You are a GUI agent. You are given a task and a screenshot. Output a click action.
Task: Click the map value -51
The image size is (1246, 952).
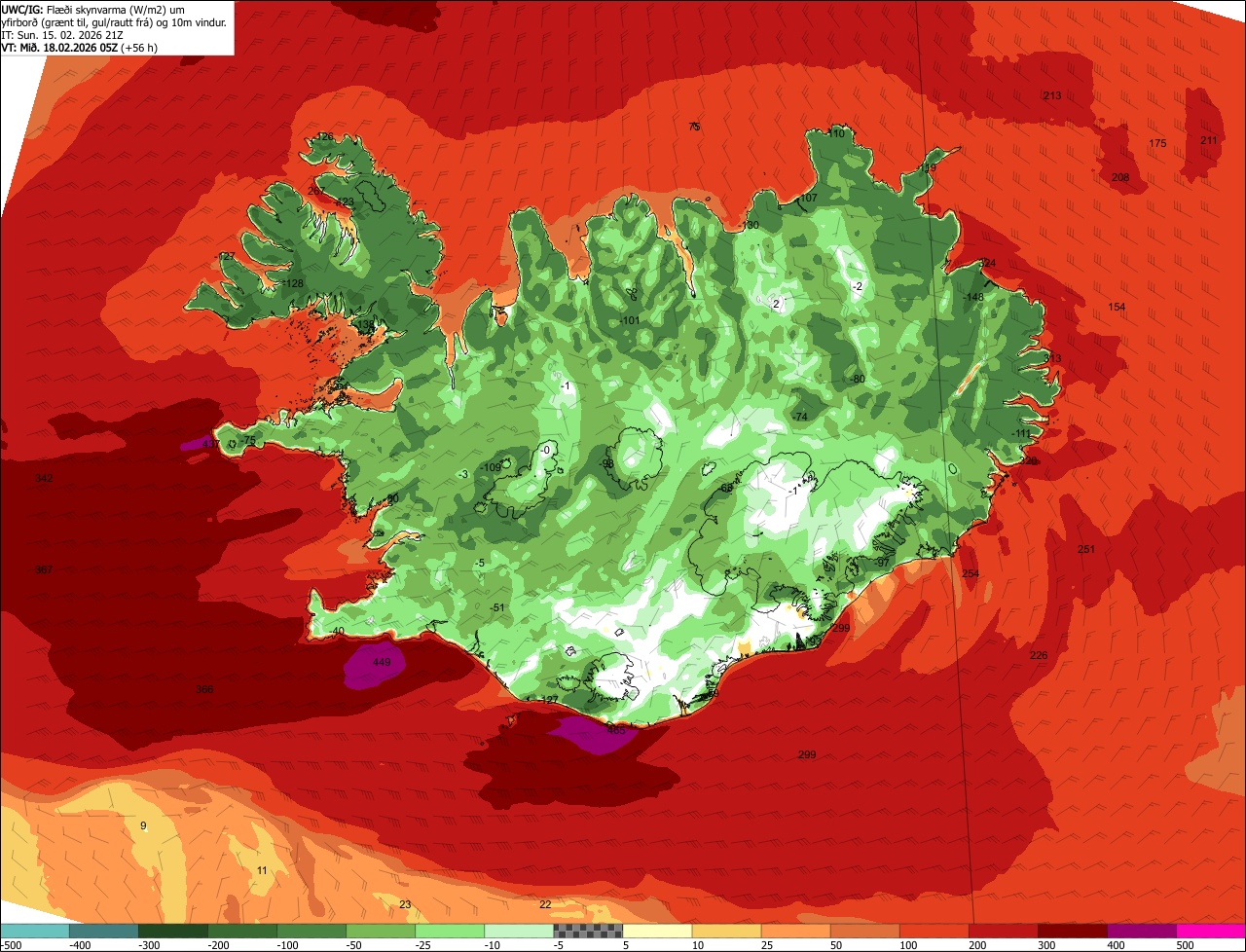tap(498, 607)
